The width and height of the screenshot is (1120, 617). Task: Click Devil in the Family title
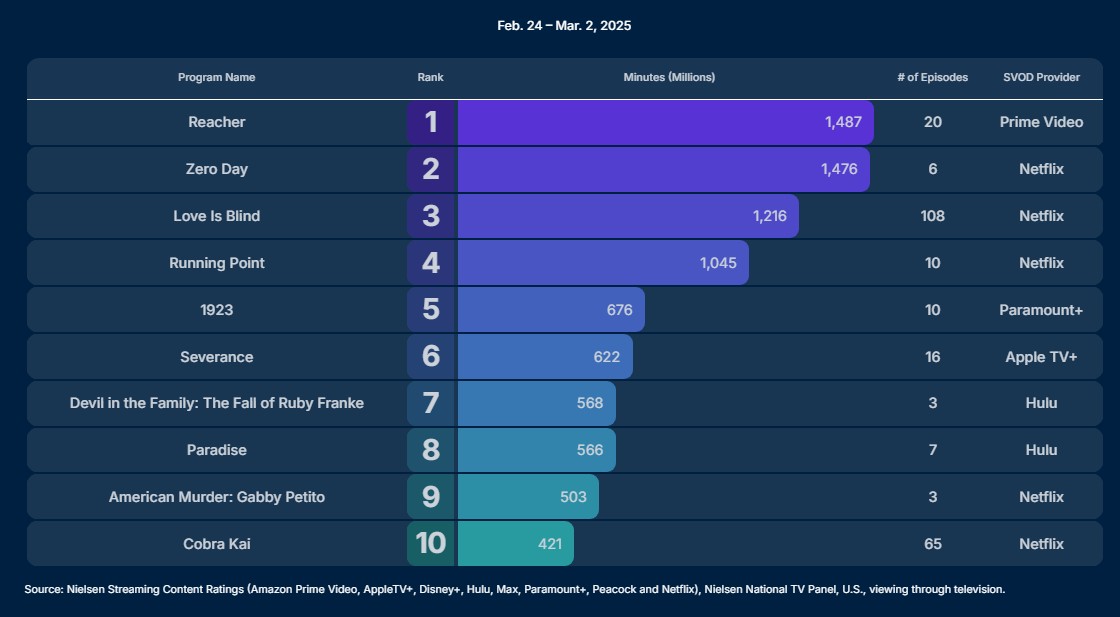(x=216, y=403)
